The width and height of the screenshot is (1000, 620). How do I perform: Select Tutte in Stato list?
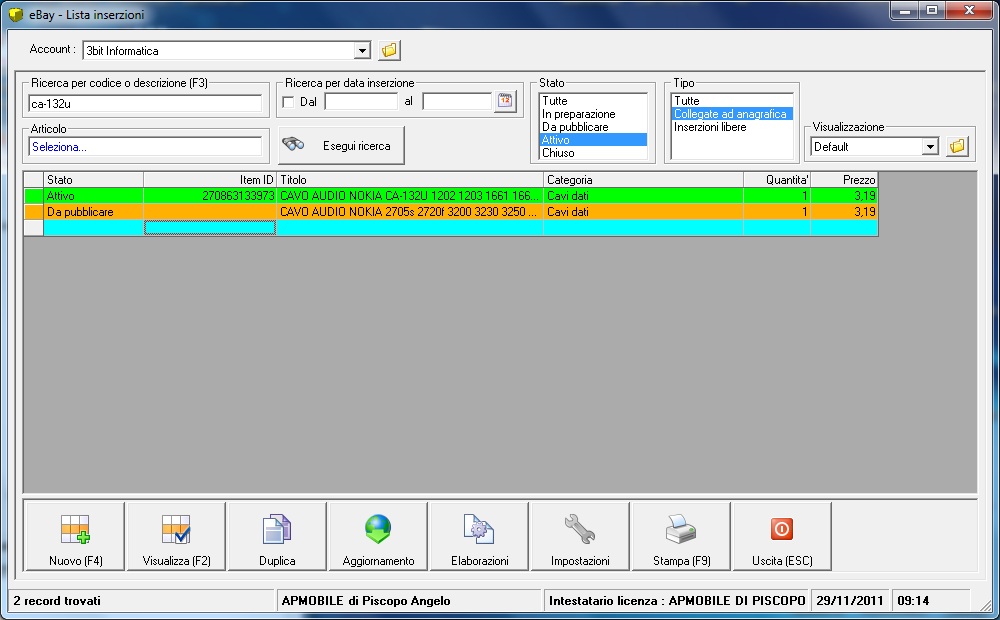click(x=593, y=101)
